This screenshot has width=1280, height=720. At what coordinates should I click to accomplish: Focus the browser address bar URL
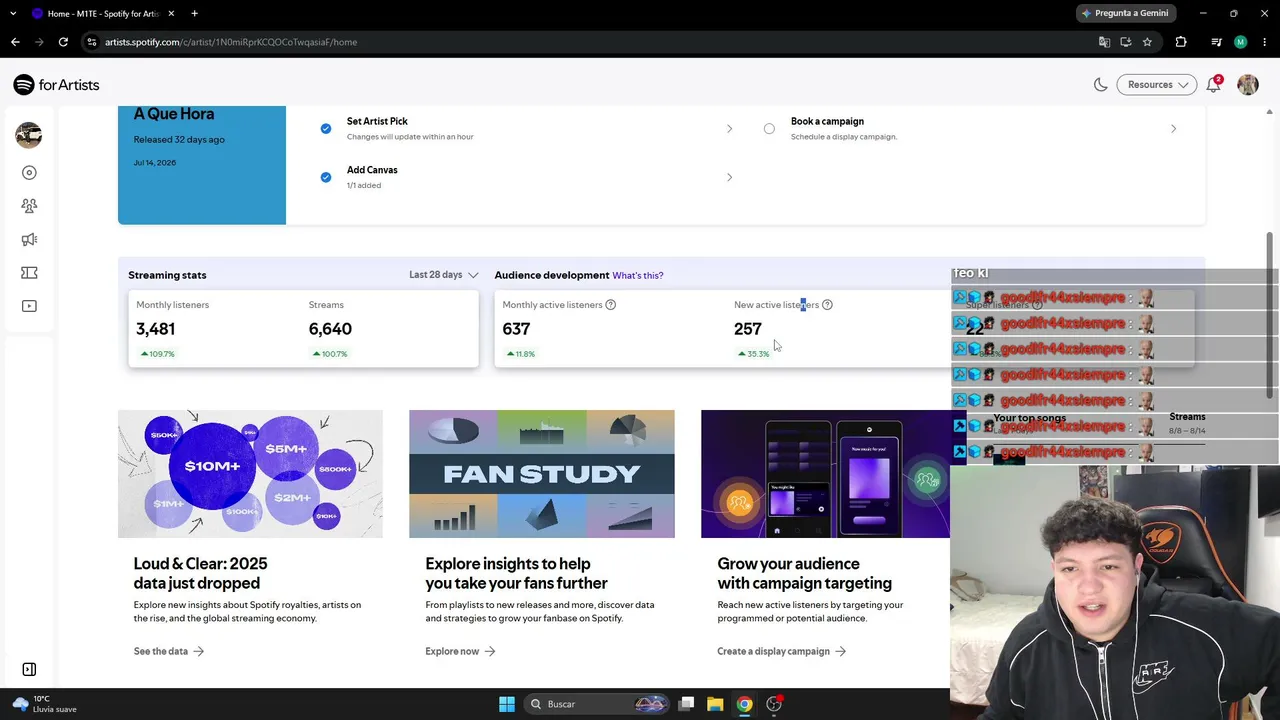point(231,42)
